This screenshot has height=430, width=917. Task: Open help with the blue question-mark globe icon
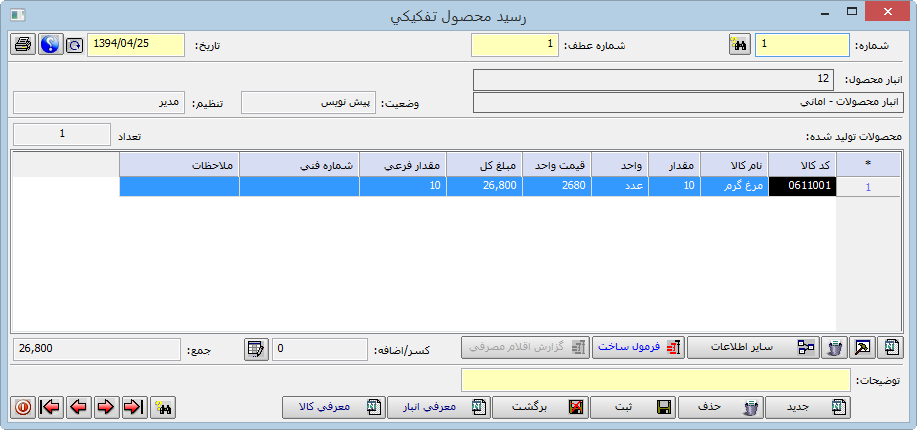coord(51,44)
